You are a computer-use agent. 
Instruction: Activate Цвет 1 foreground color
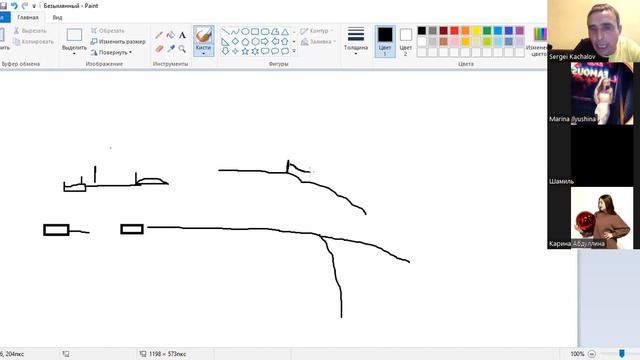pos(384,41)
